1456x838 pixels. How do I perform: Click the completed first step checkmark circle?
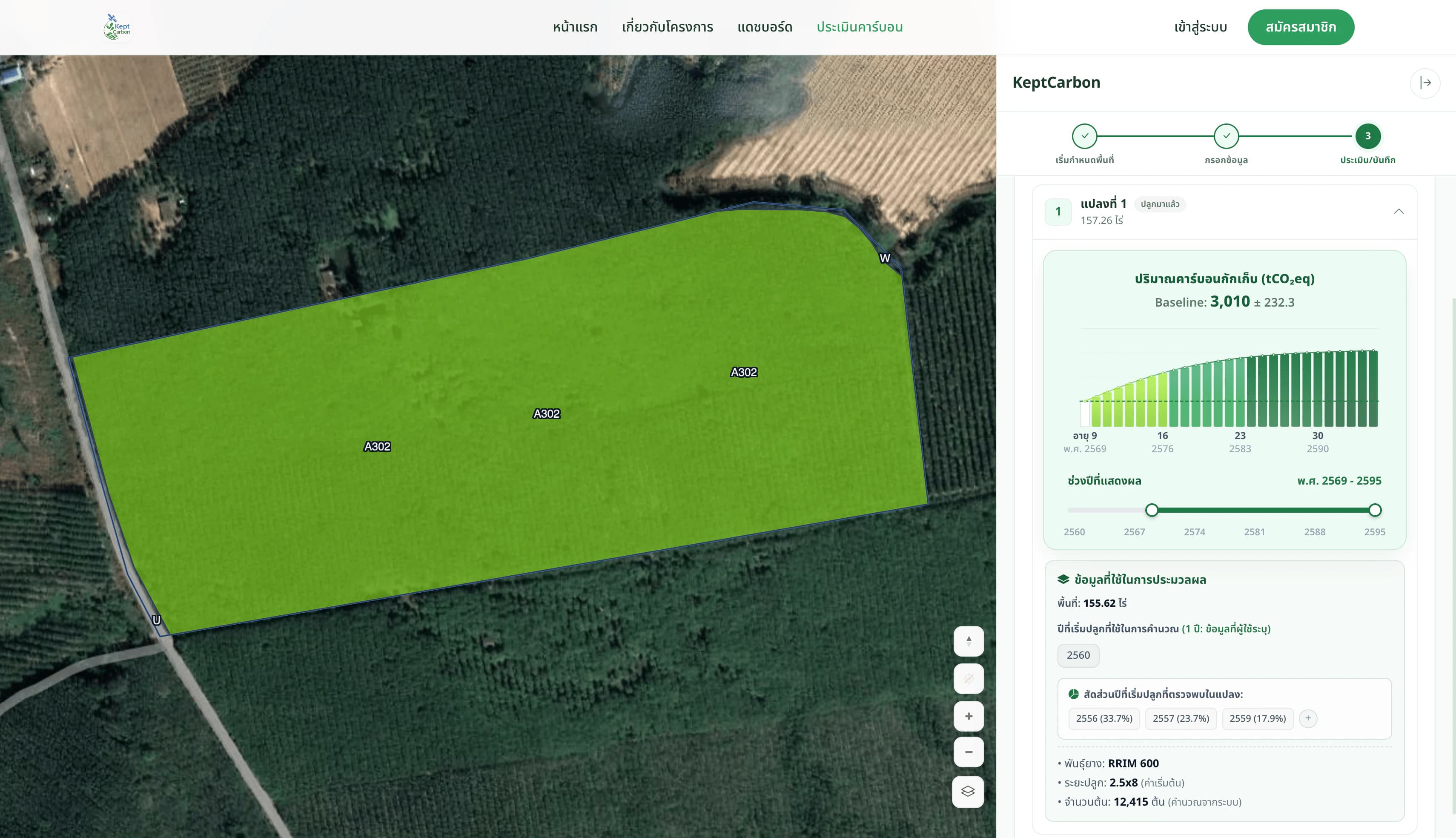coord(1084,136)
